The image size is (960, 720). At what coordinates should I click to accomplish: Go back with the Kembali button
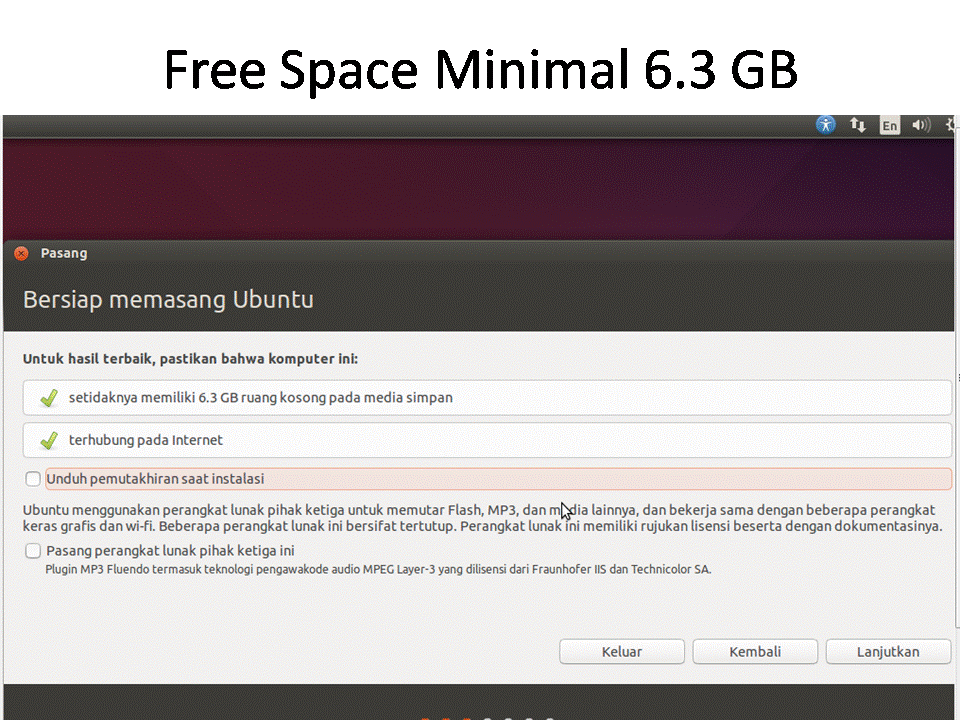(x=755, y=651)
